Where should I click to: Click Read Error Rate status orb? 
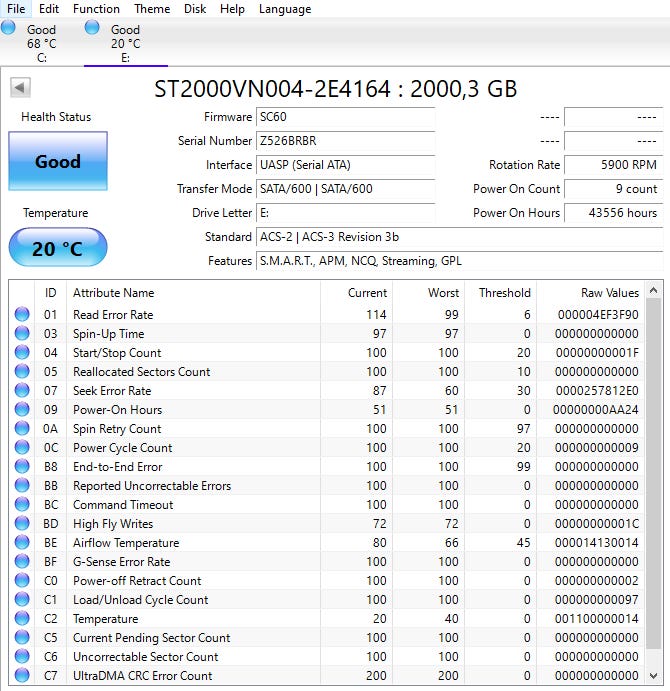(x=22, y=315)
